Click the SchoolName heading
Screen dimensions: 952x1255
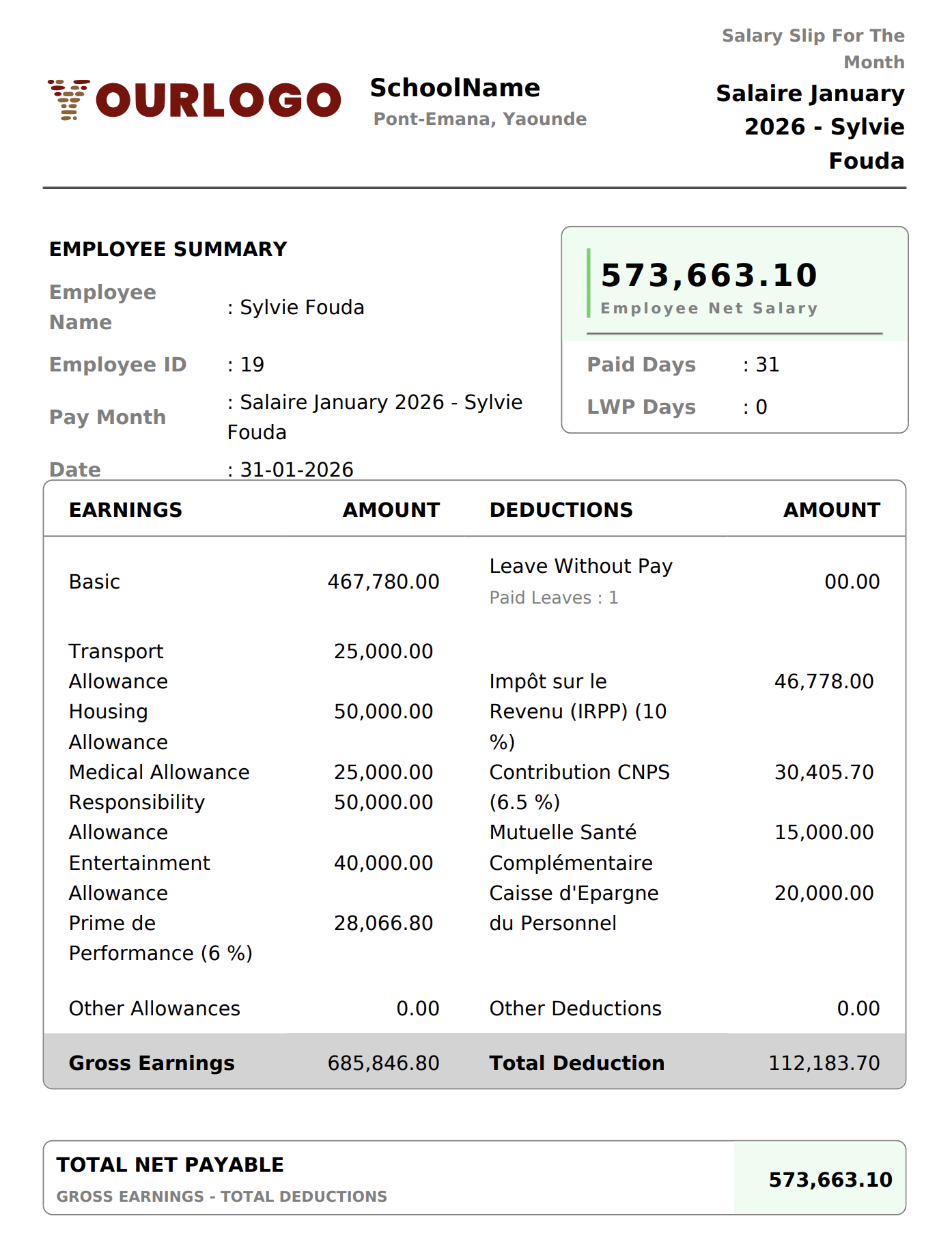[x=455, y=87]
